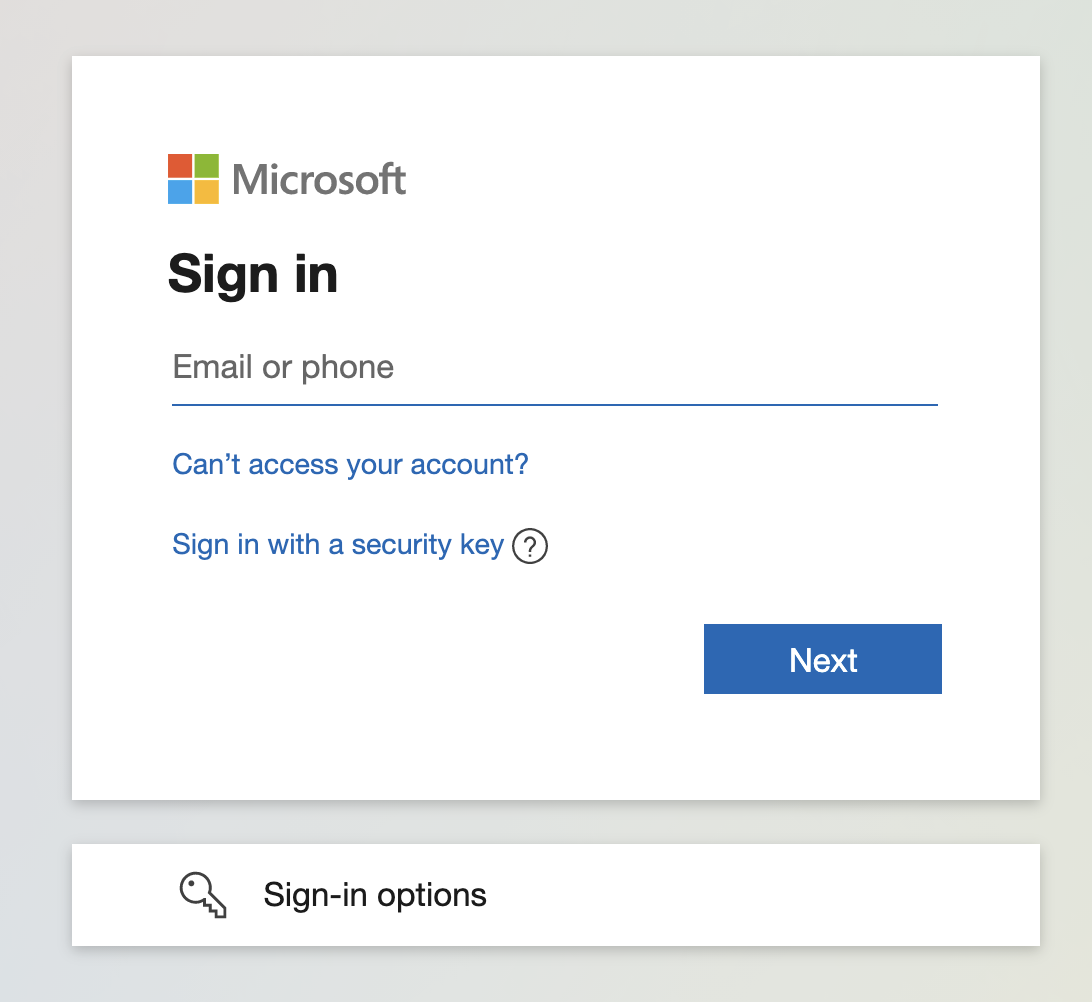Click the blue underline of the email field

554,405
